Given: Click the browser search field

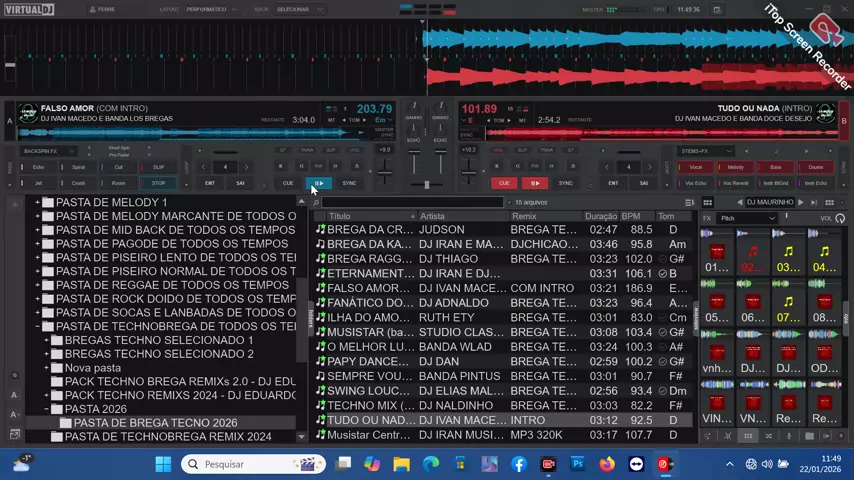Looking at the screenshot, I should pos(410,202).
